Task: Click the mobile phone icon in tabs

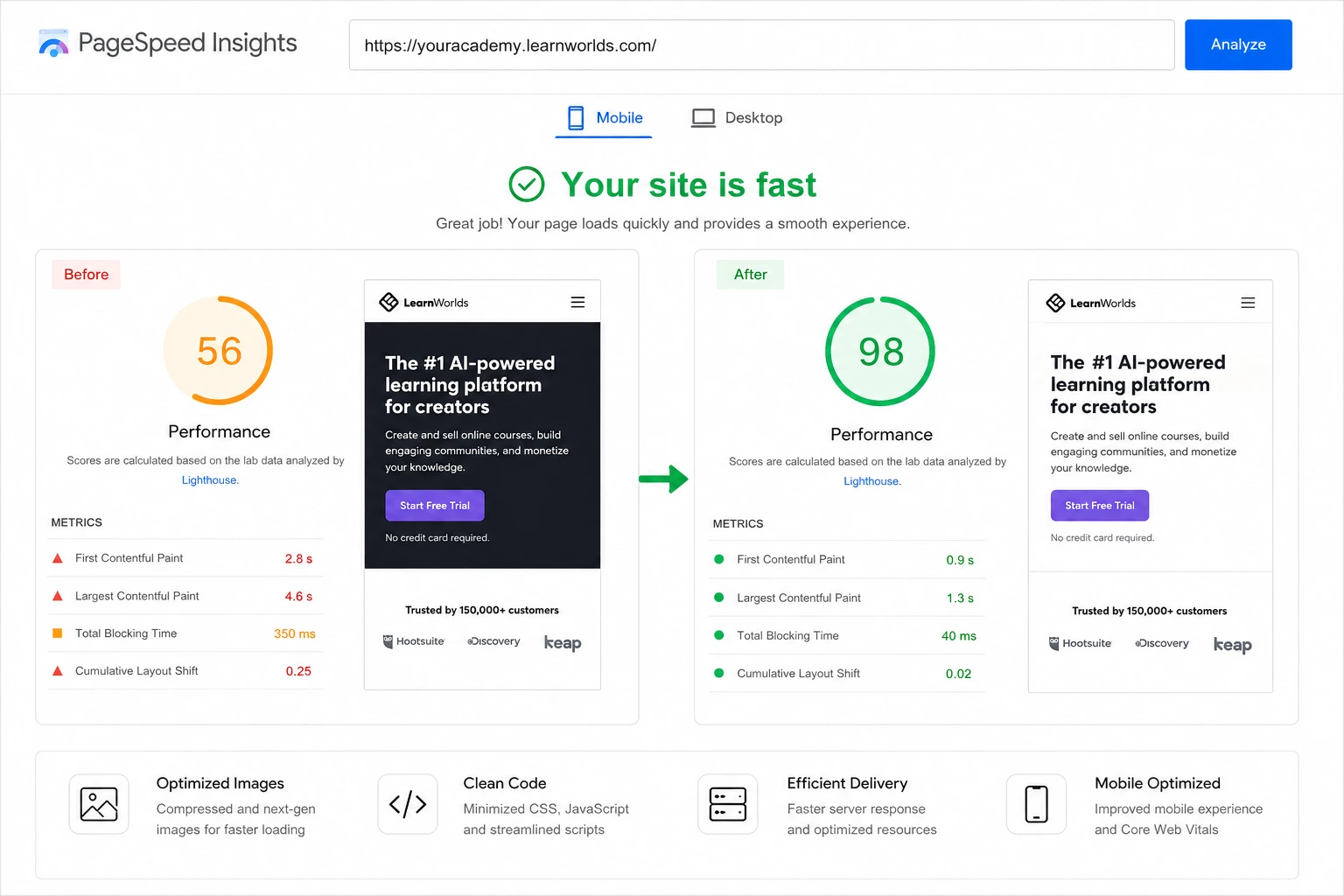Action: pyautogui.click(x=576, y=118)
